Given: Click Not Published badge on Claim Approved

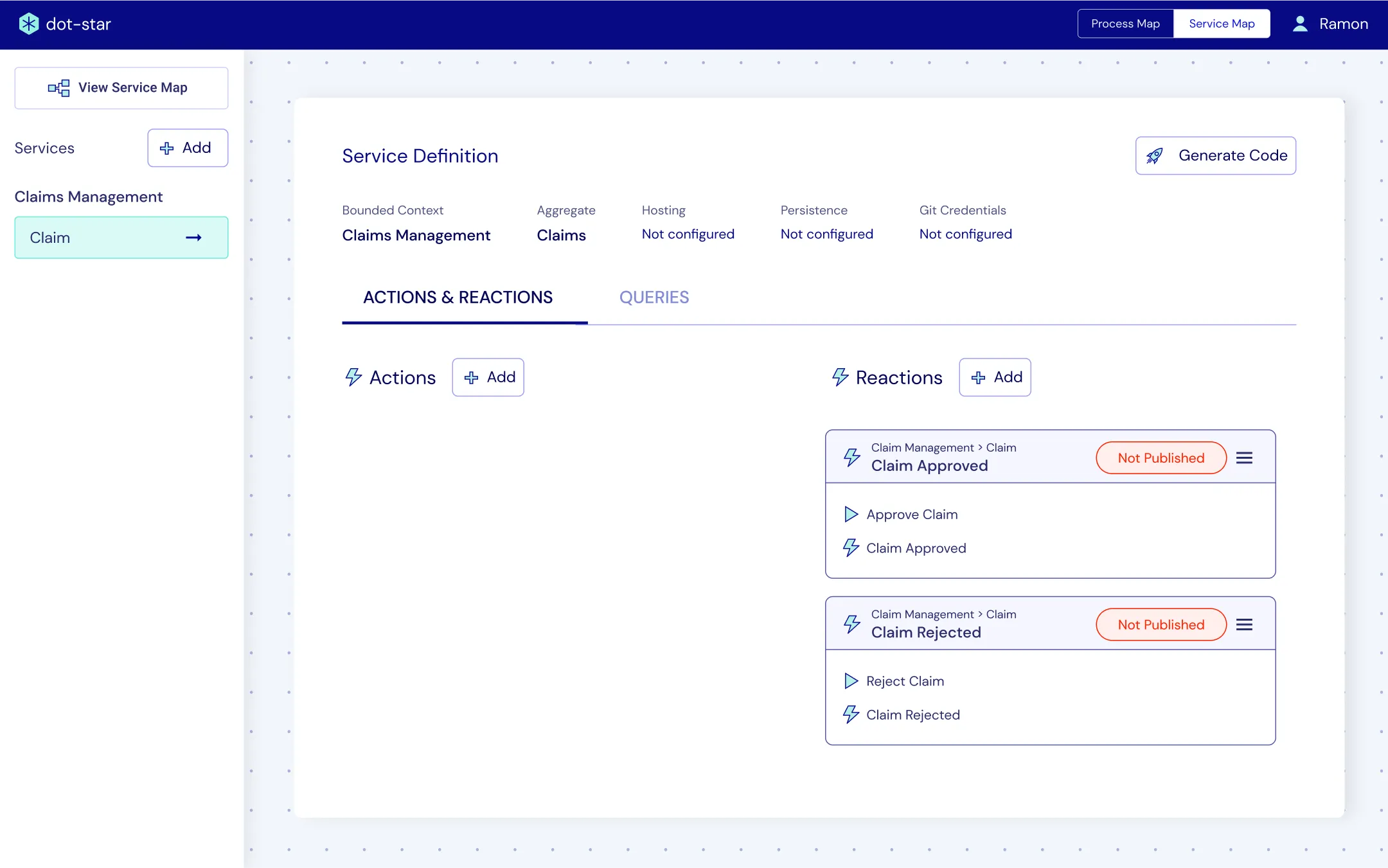Looking at the screenshot, I should pos(1161,457).
